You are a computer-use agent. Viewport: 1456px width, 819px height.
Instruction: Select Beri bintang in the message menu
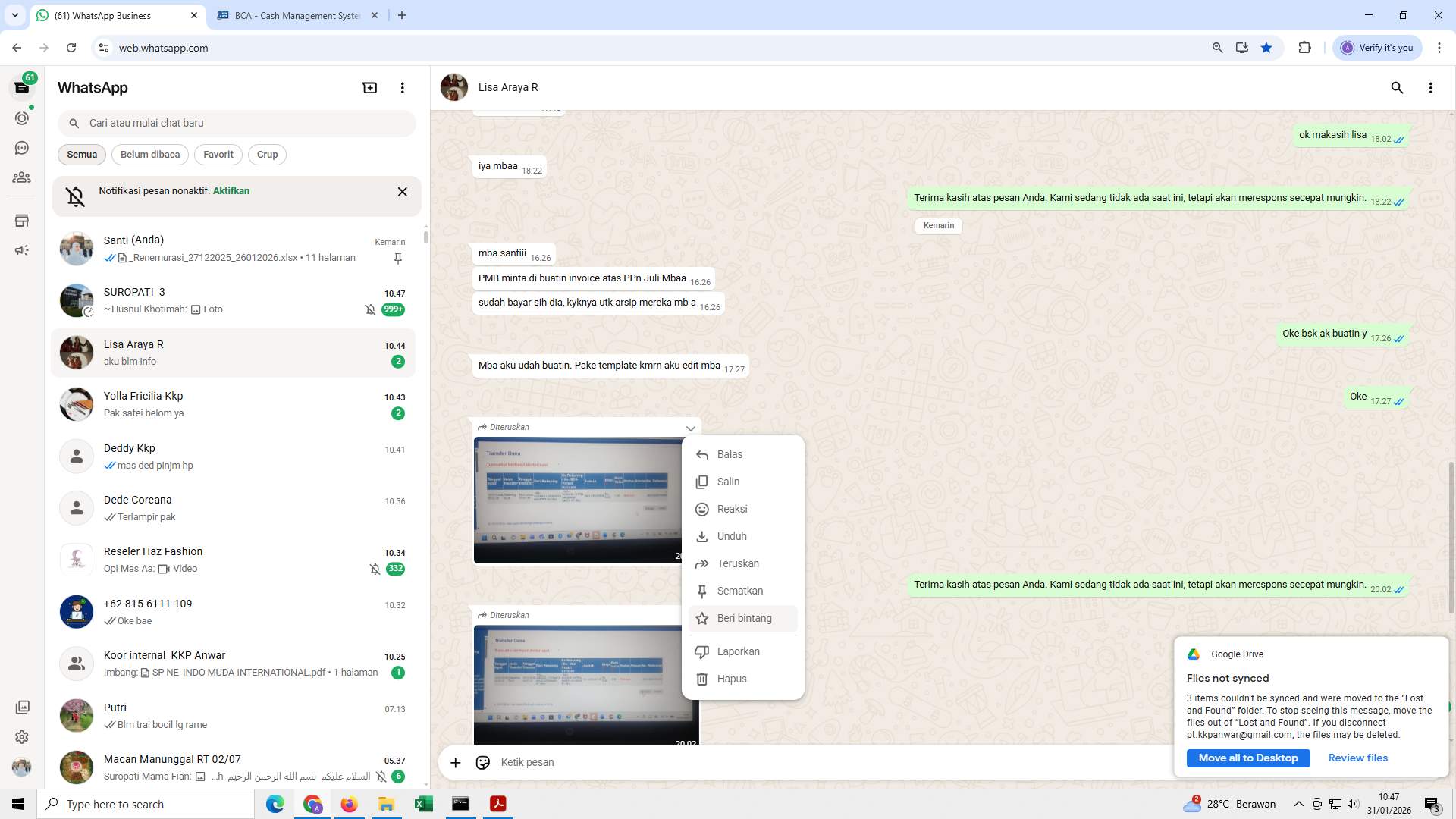pos(745,618)
